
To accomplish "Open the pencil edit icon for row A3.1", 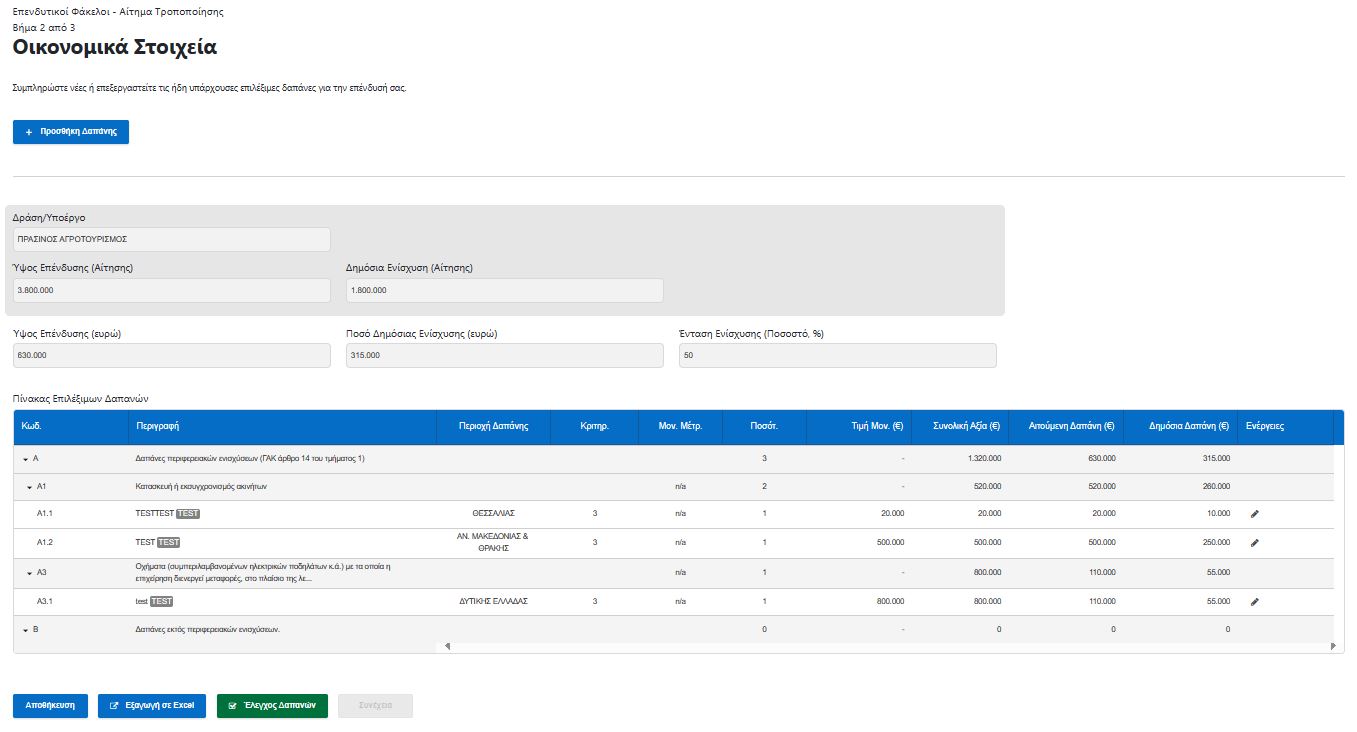I will [x=1255, y=601].
